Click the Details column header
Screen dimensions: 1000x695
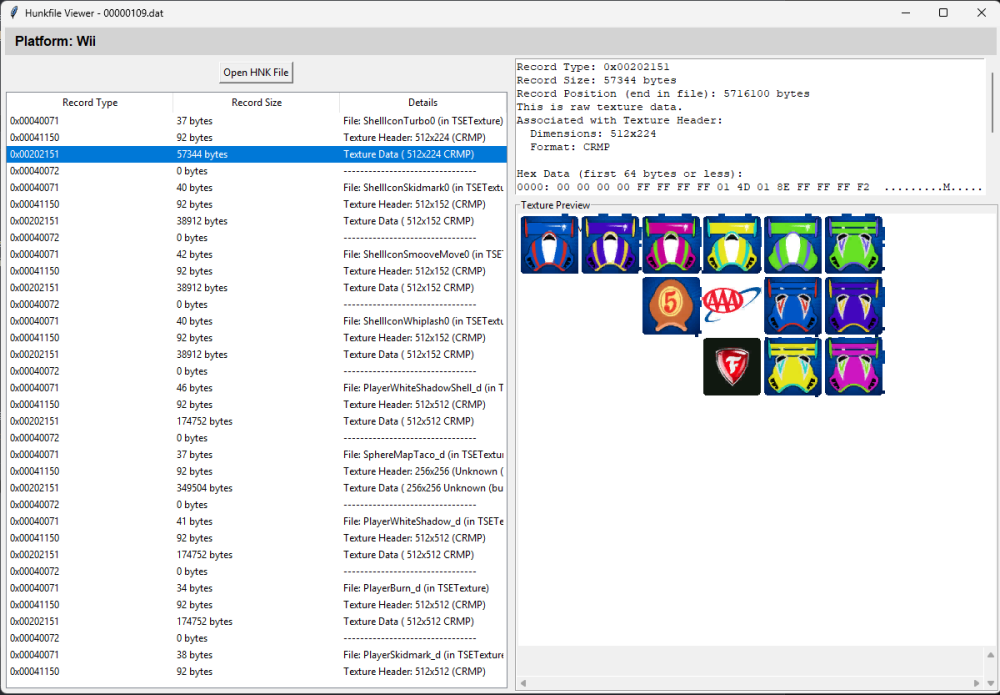tap(422, 102)
